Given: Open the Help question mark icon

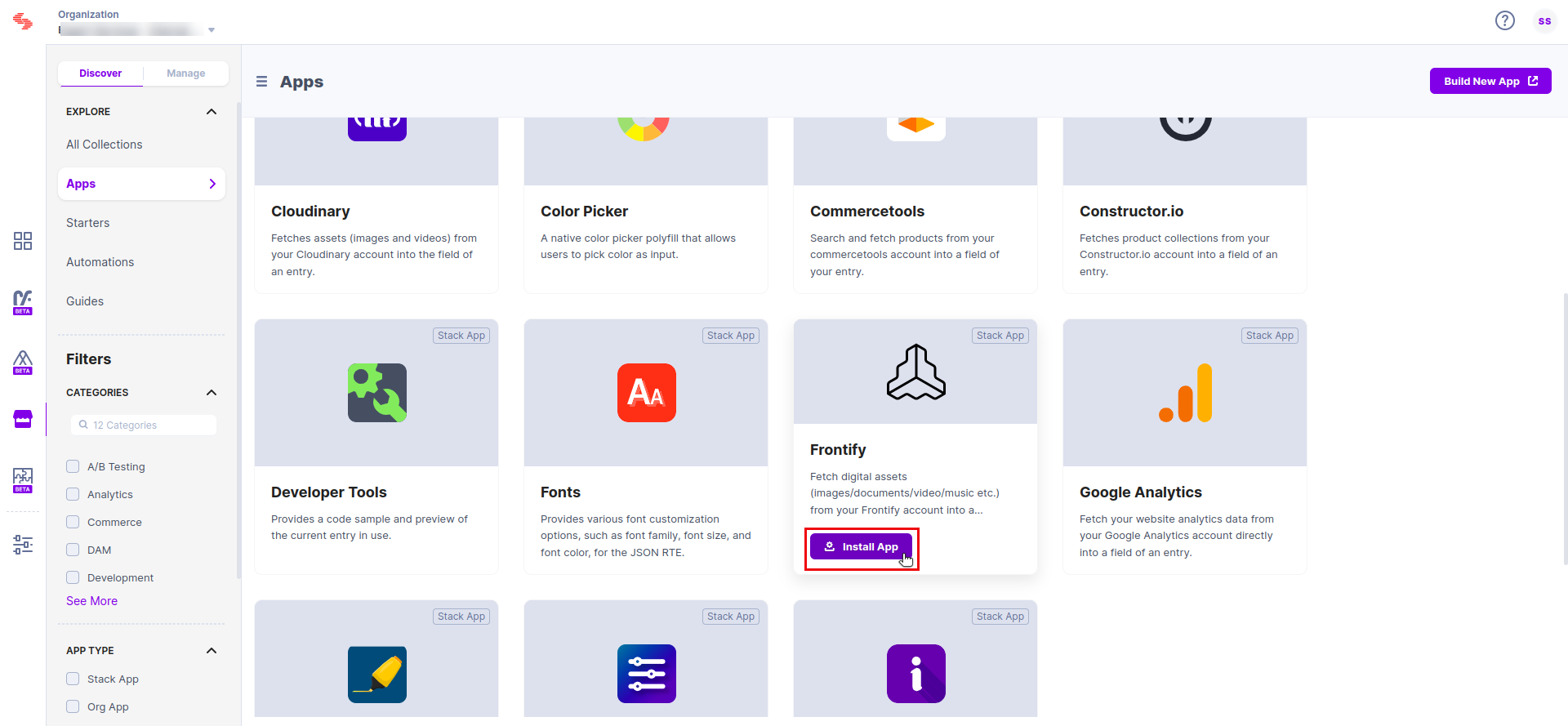Looking at the screenshot, I should [x=1504, y=20].
